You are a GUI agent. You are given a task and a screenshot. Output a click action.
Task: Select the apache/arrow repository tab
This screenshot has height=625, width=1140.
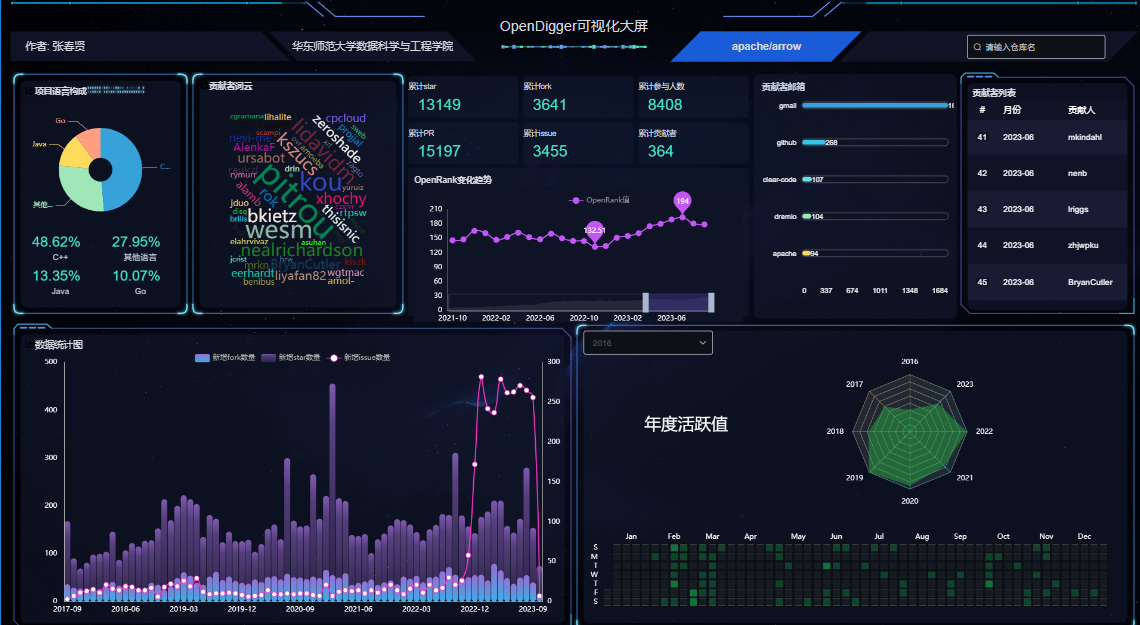(766, 47)
